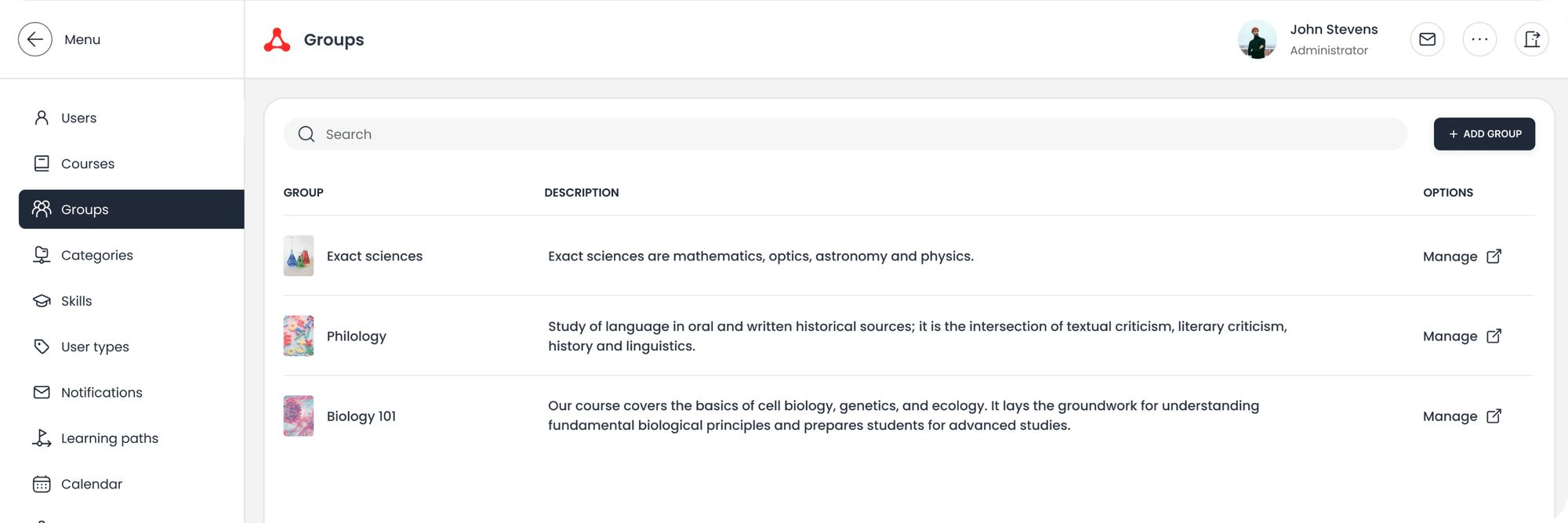Select Categories from the sidebar menu
This screenshot has height=523, width=1568.
coord(96,256)
